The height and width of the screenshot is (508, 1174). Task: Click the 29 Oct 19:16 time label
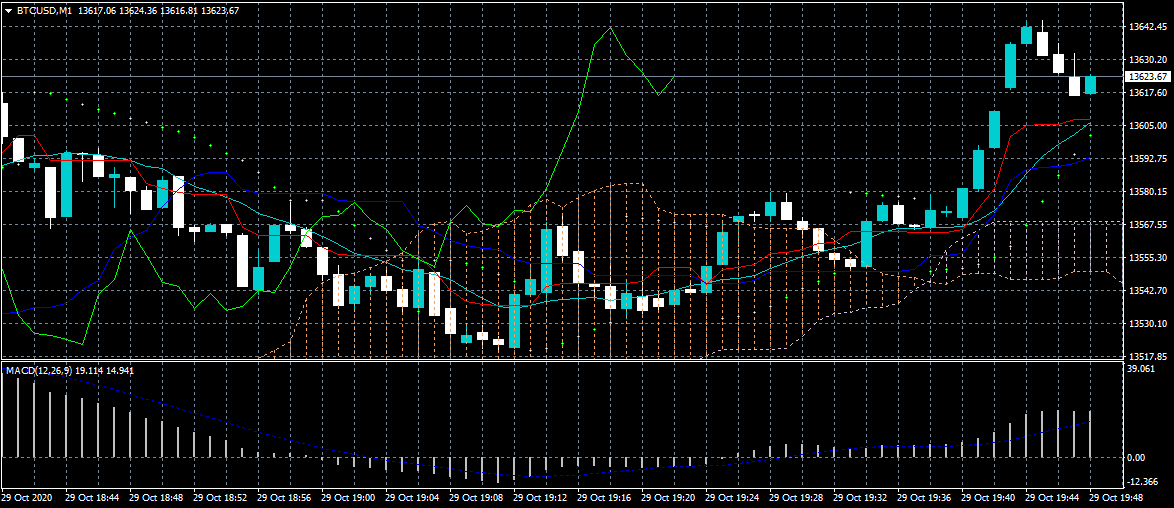click(x=604, y=498)
